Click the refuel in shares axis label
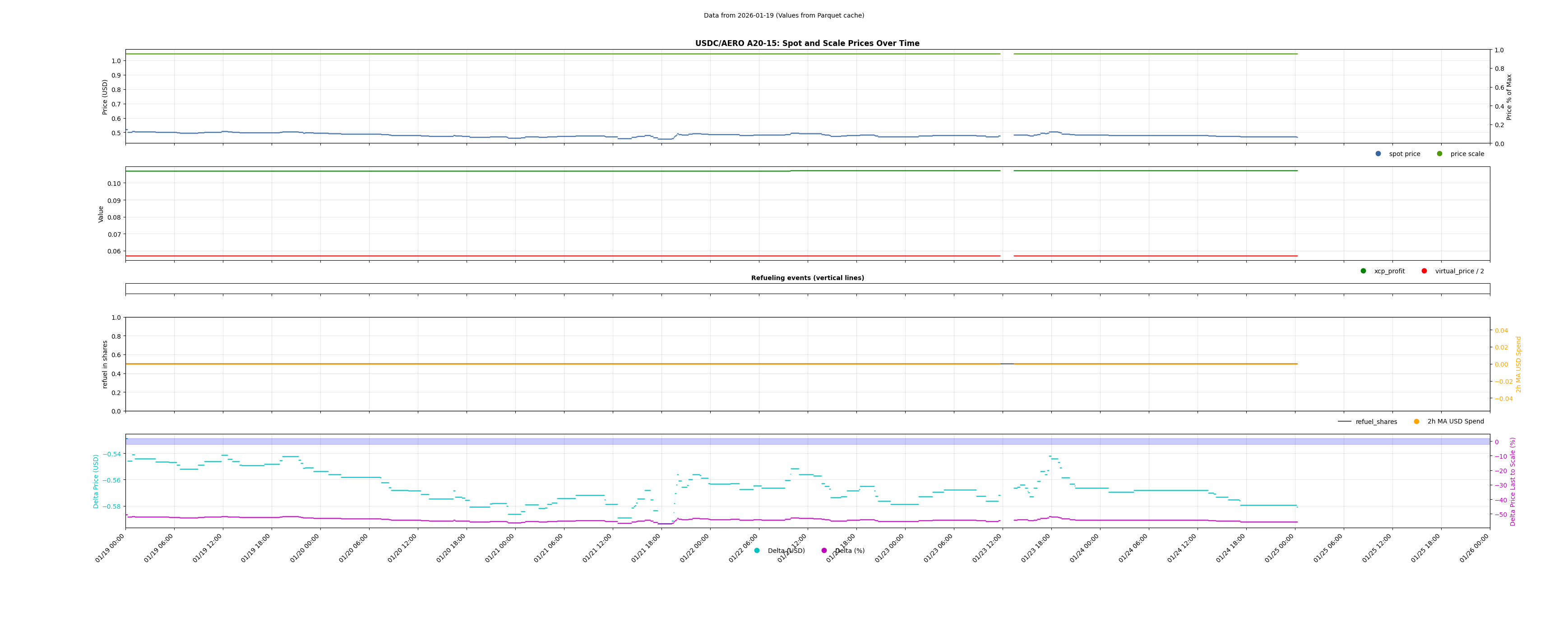 pyautogui.click(x=105, y=364)
